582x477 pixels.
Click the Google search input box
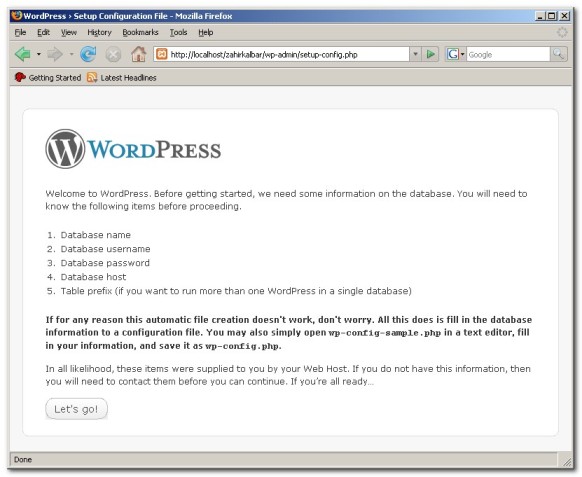coord(508,55)
